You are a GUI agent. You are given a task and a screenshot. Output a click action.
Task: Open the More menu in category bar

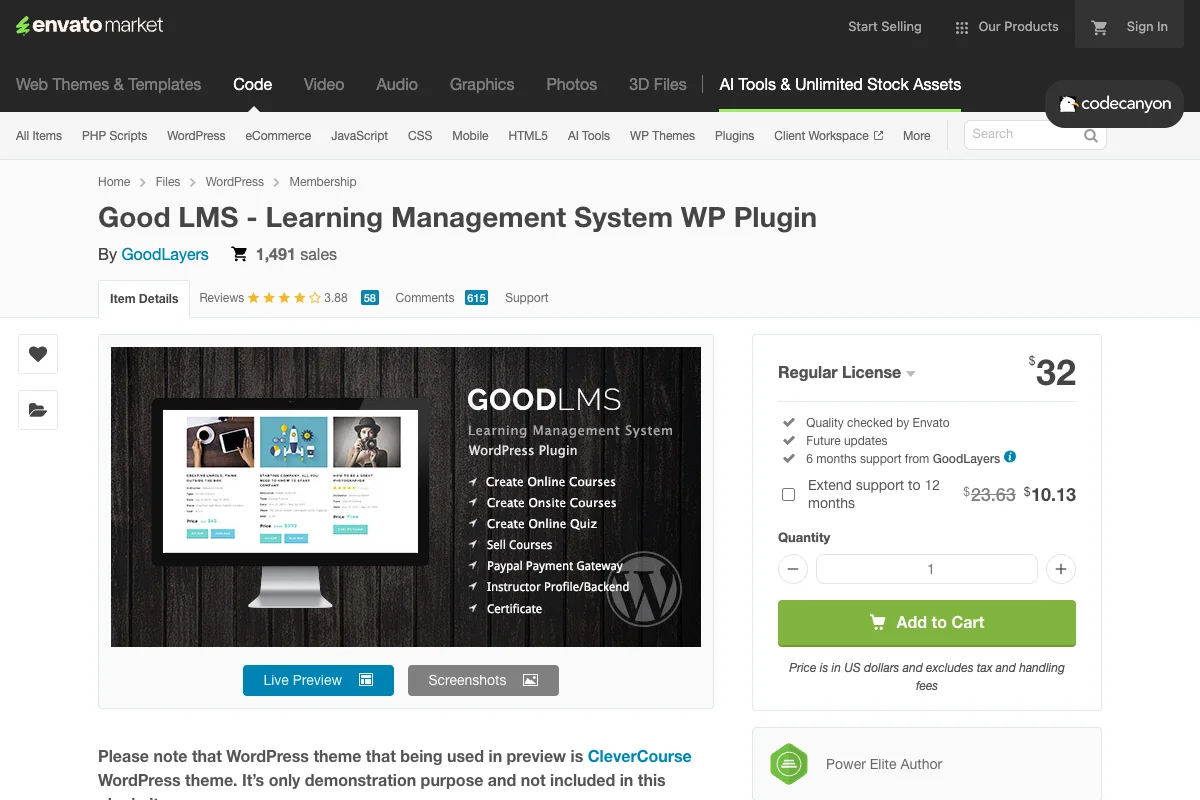click(x=916, y=136)
